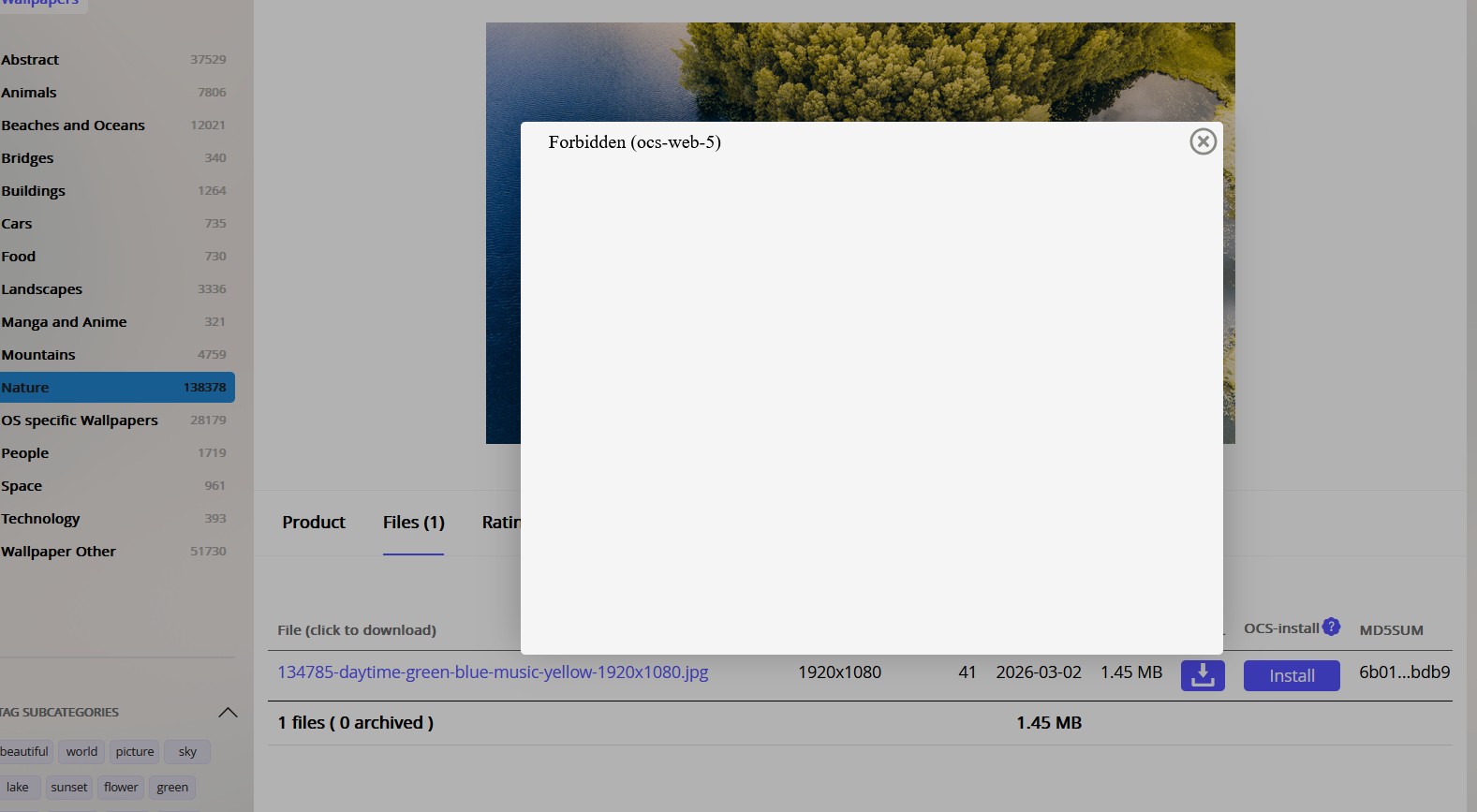The width and height of the screenshot is (1477, 812).
Task: Filter by the beautiful tag
Action: pos(24,752)
